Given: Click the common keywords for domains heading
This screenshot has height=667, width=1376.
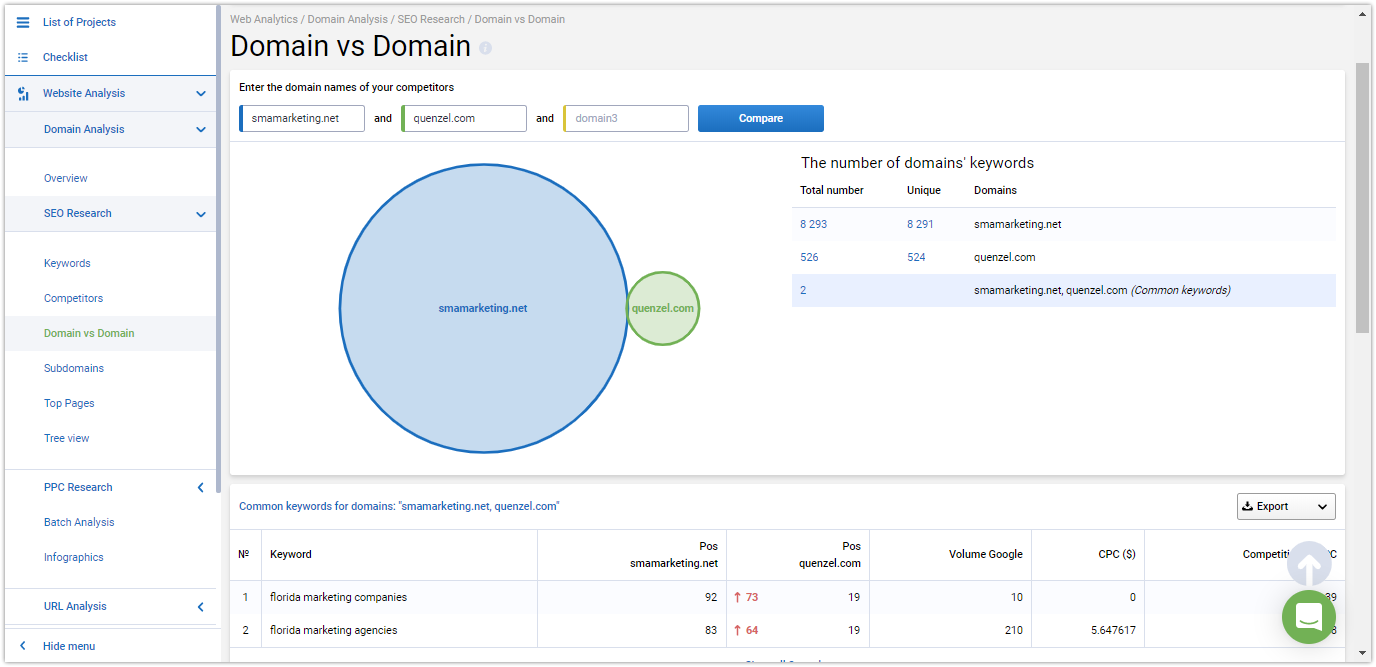Looking at the screenshot, I should 399,506.
